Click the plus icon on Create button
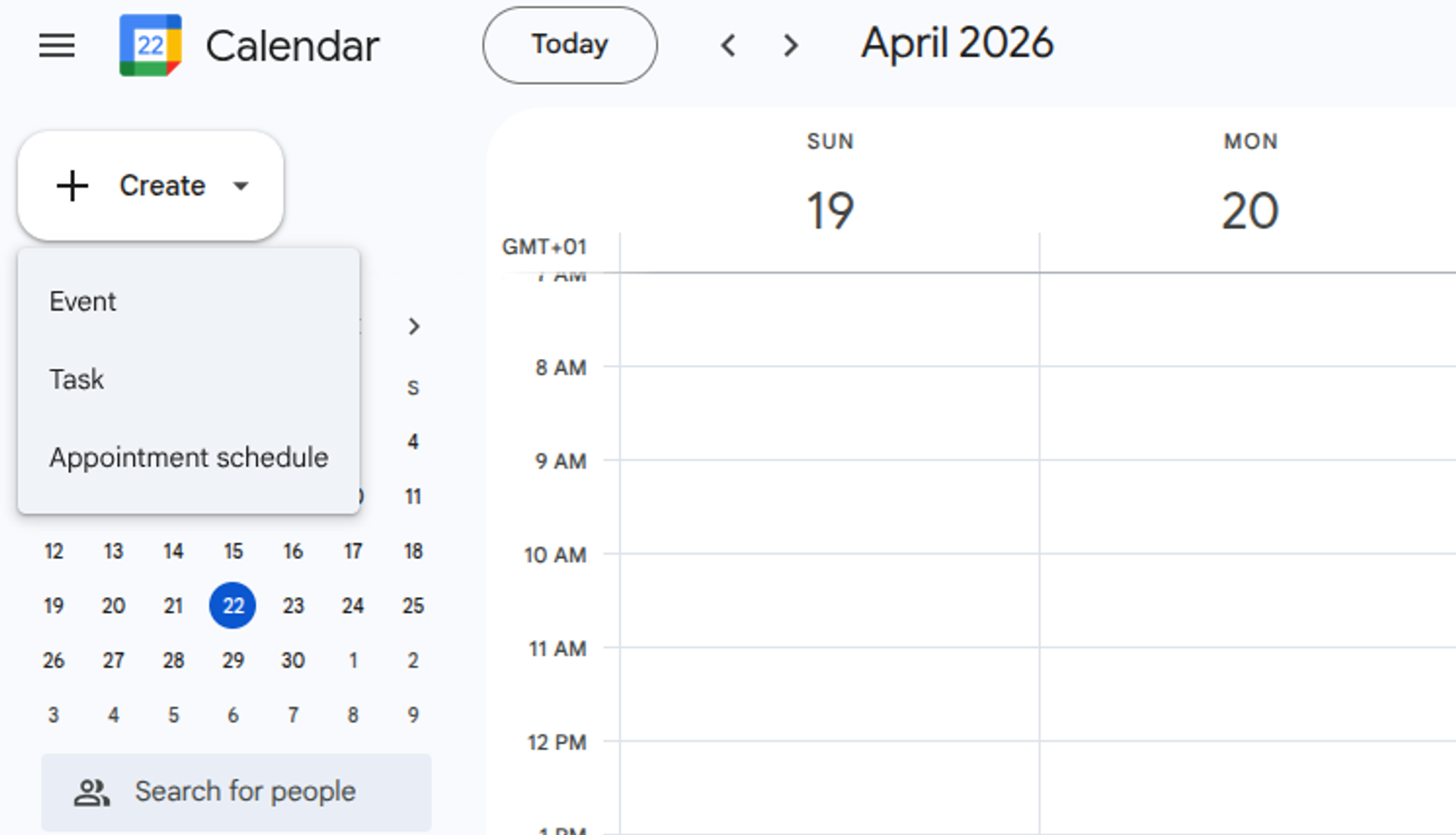The height and width of the screenshot is (835, 1456). point(72,186)
